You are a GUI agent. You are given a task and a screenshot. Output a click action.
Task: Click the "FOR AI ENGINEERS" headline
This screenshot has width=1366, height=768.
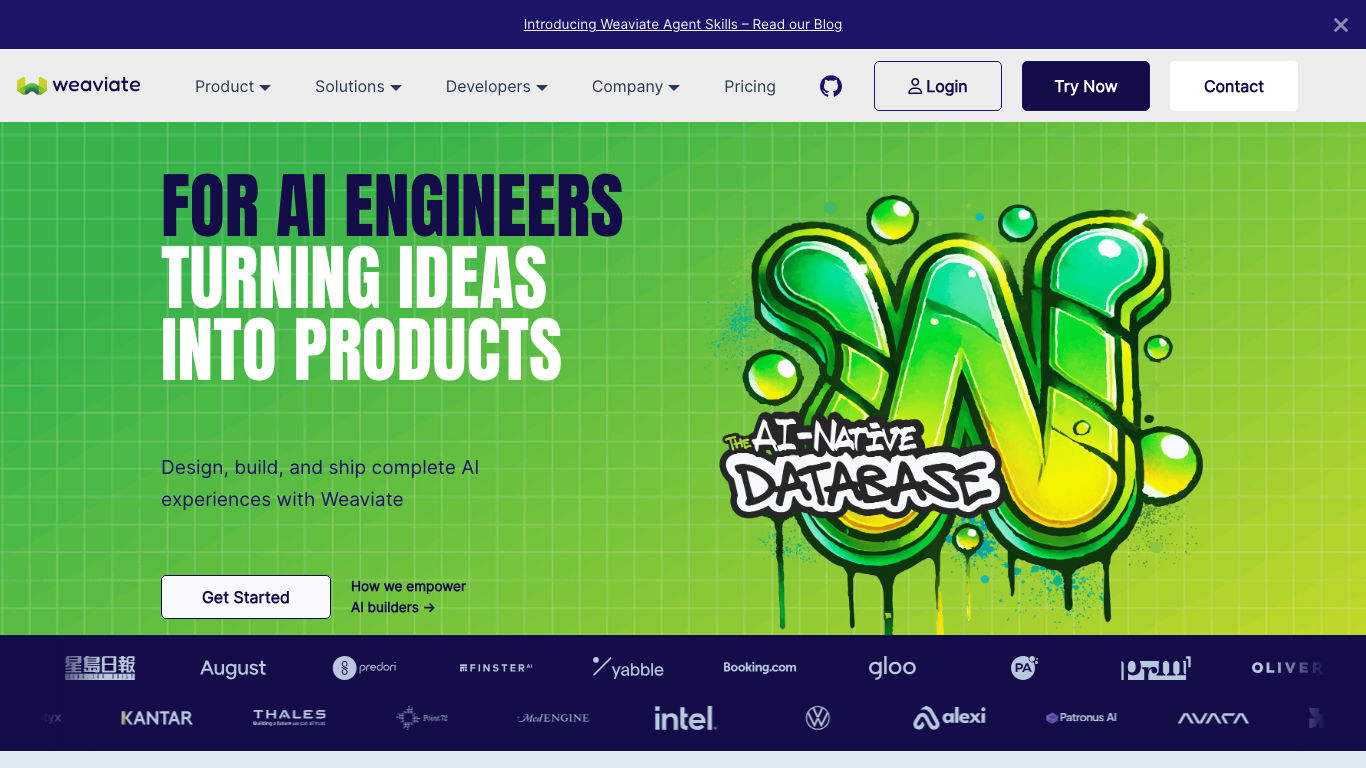pos(392,206)
